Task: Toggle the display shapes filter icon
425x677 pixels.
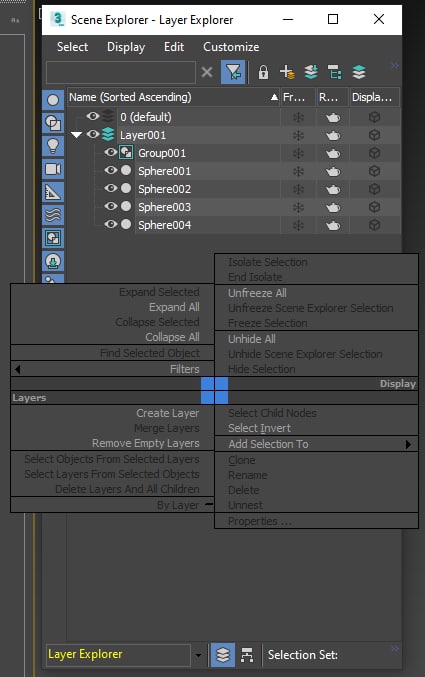Action: click(53, 123)
